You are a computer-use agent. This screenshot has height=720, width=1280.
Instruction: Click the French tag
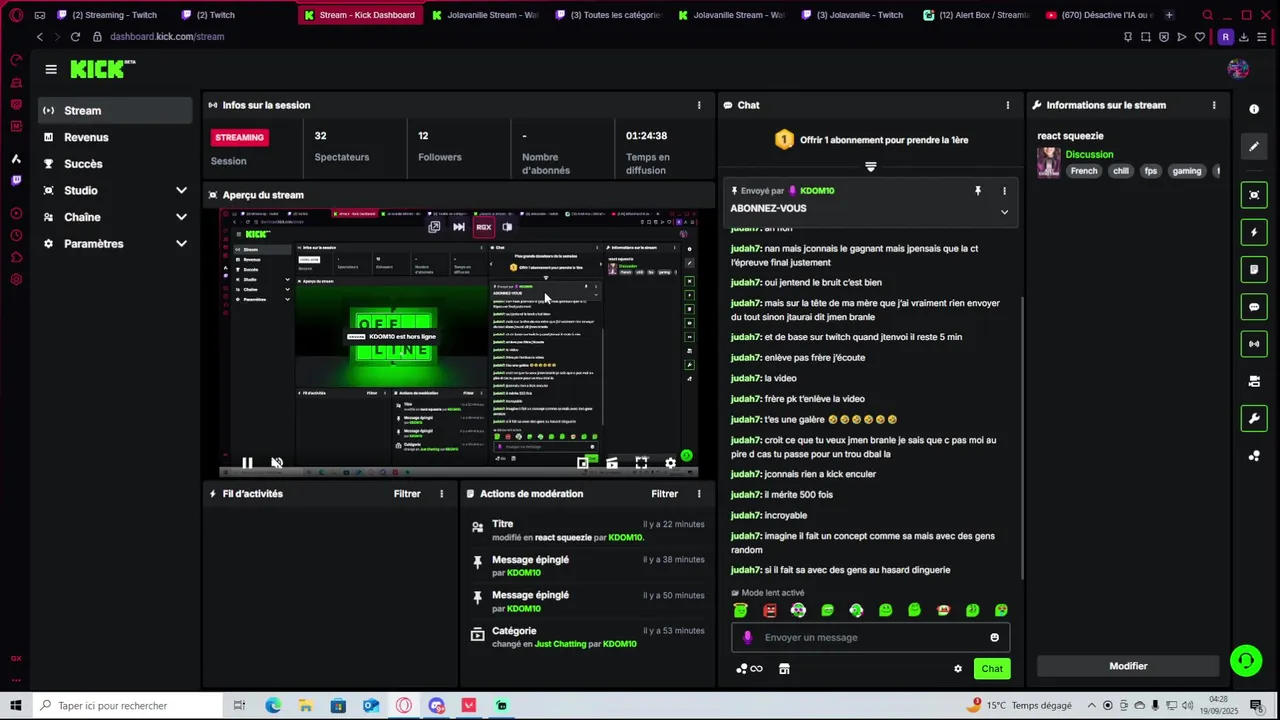pyautogui.click(x=1084, y=171)
